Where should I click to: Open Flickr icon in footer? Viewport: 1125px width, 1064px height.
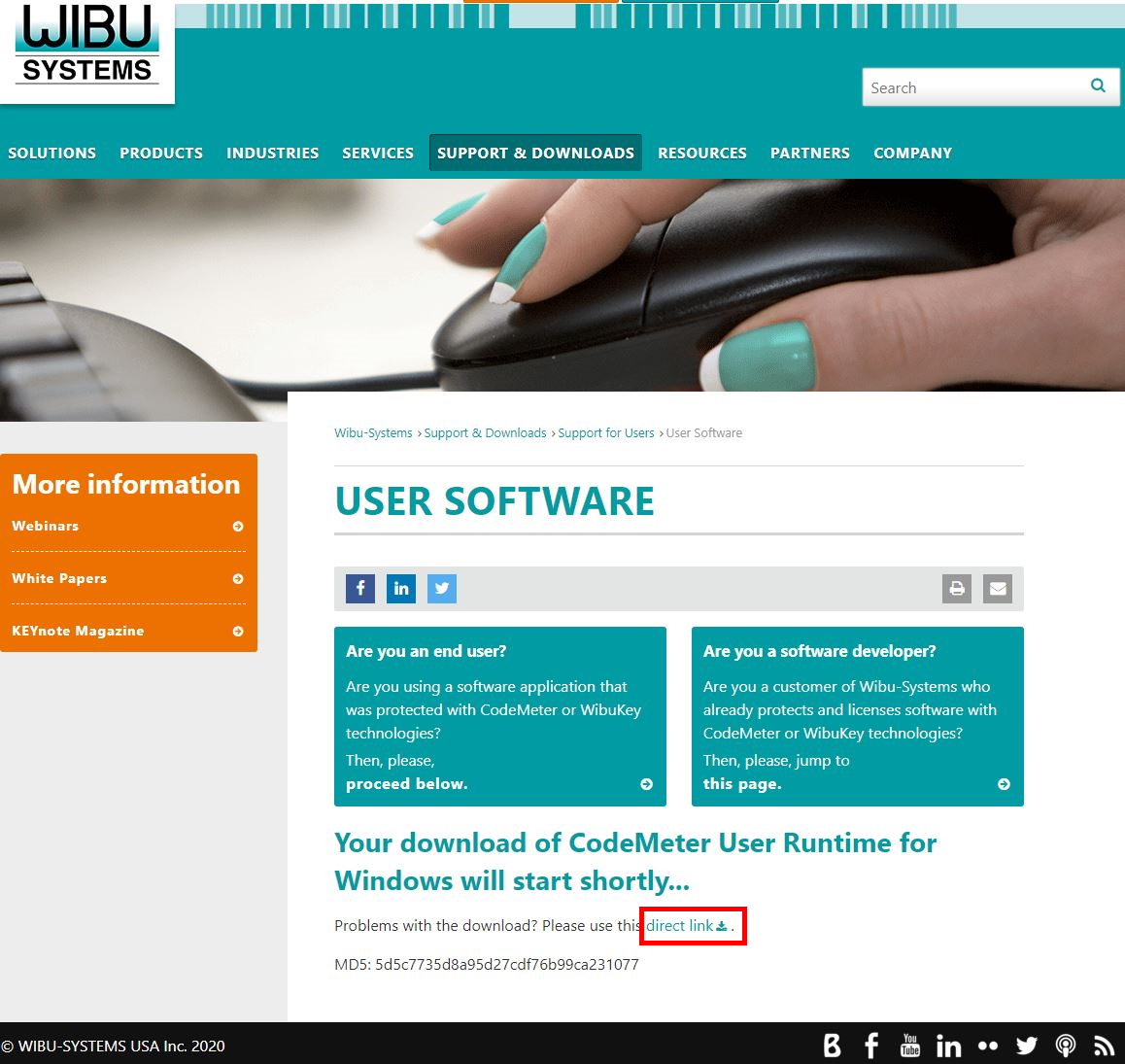click(x=988, y=1046)
